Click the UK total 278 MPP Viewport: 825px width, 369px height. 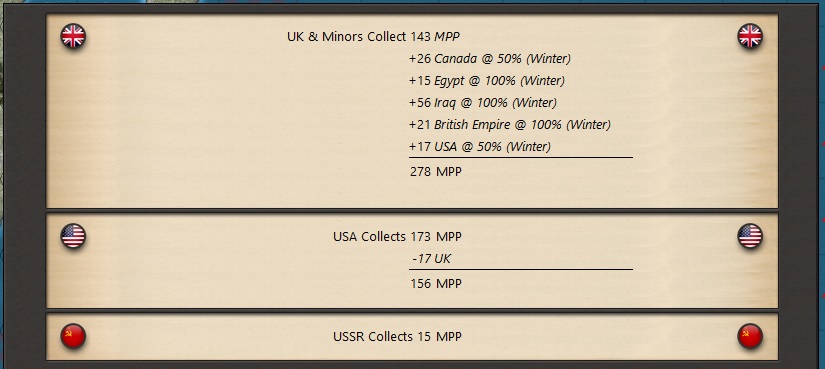436,172
